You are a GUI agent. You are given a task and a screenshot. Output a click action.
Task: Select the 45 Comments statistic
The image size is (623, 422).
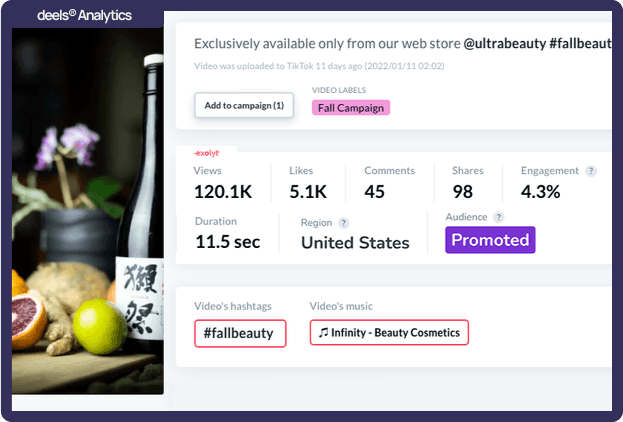(375, 190)
